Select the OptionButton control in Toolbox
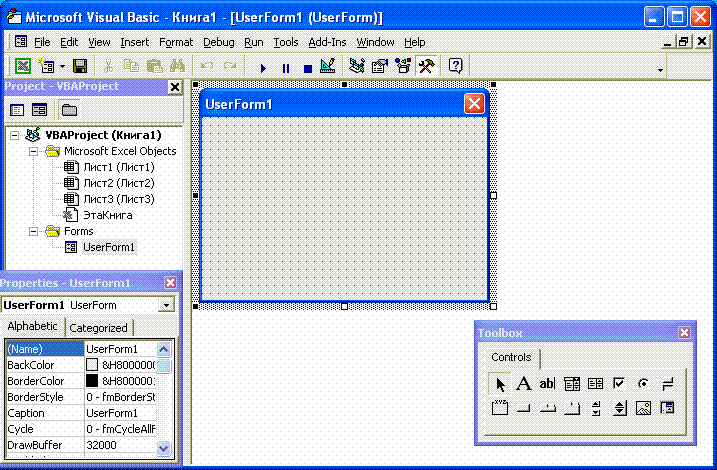The width and height of the screenshot is (717, 470). 643,384
